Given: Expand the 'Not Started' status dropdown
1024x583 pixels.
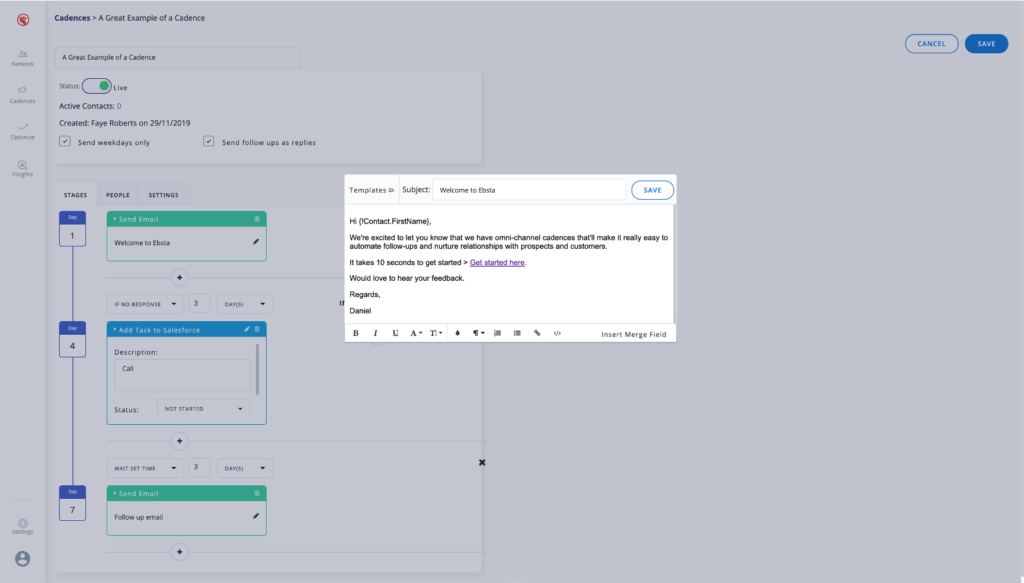Looking at the screenshot, I should [204, 408].
